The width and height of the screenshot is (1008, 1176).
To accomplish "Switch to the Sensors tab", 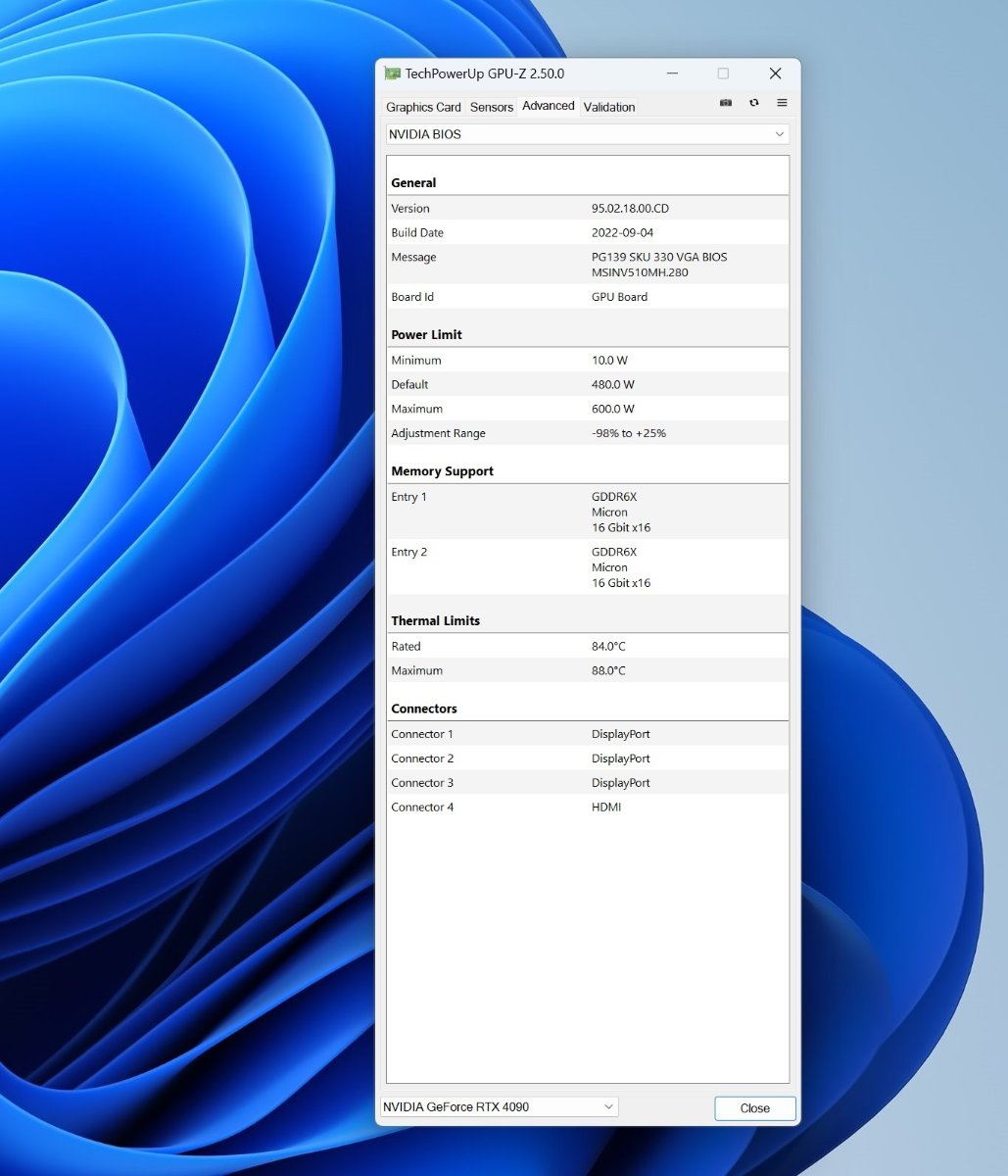I will [492, 107].
